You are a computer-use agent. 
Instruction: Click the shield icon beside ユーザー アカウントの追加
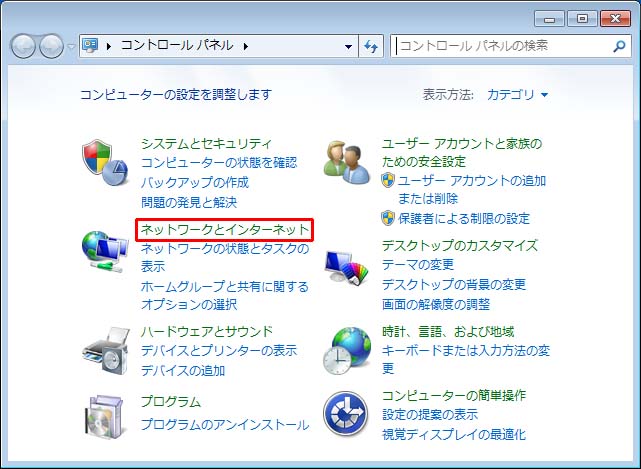pos(388,180)
